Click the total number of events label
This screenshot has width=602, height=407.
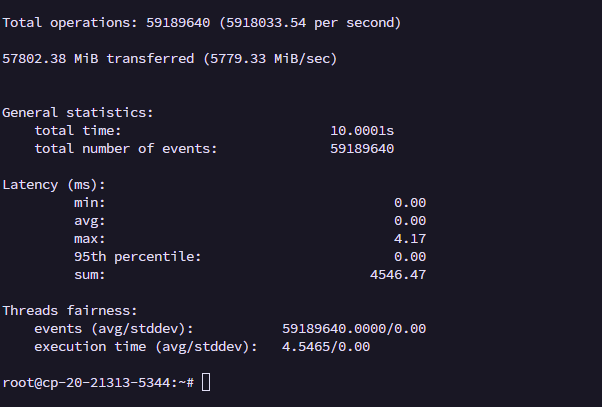coord(125,149)
